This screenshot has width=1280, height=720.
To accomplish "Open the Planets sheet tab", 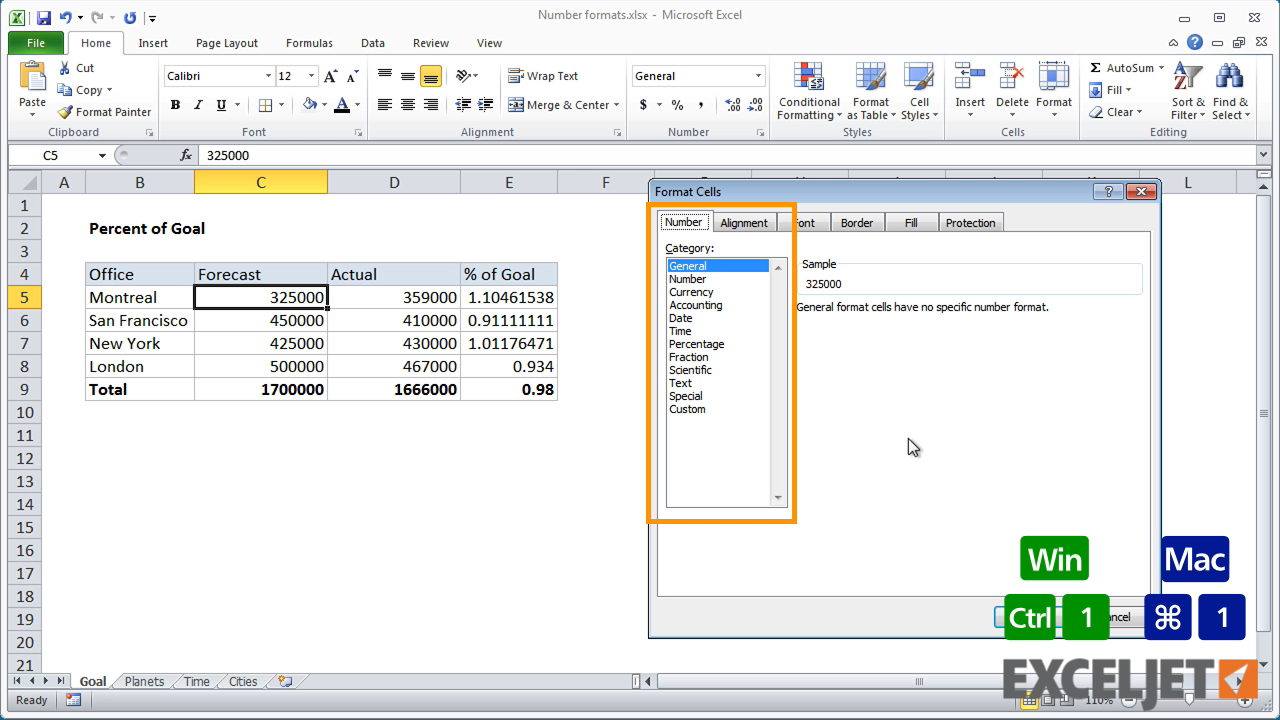I will click(x=144, y=682).
